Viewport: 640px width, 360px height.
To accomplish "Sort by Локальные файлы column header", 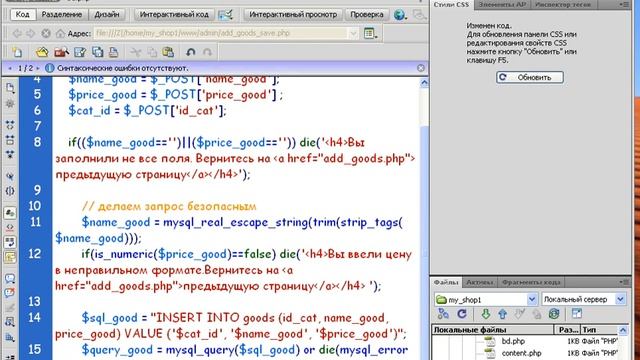I will pyautogui.click(x=492, y=329).
